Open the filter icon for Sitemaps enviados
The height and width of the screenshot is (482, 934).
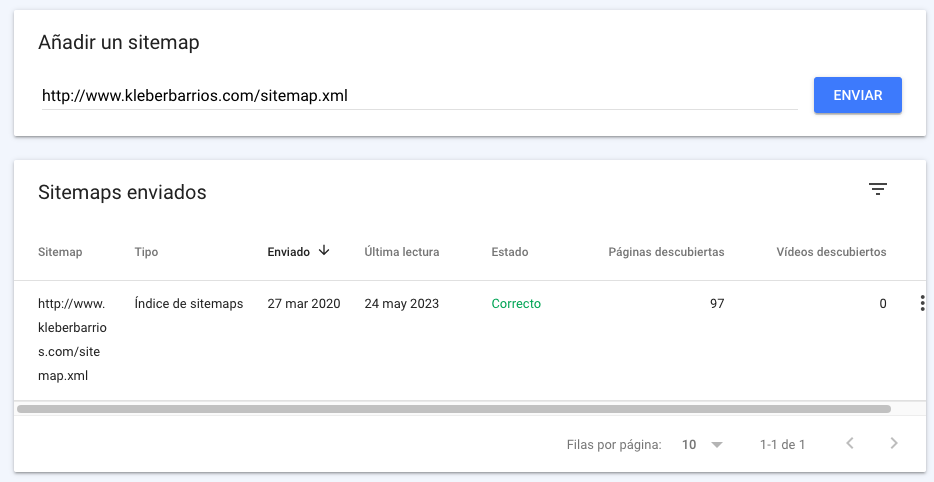pos(878,189)
